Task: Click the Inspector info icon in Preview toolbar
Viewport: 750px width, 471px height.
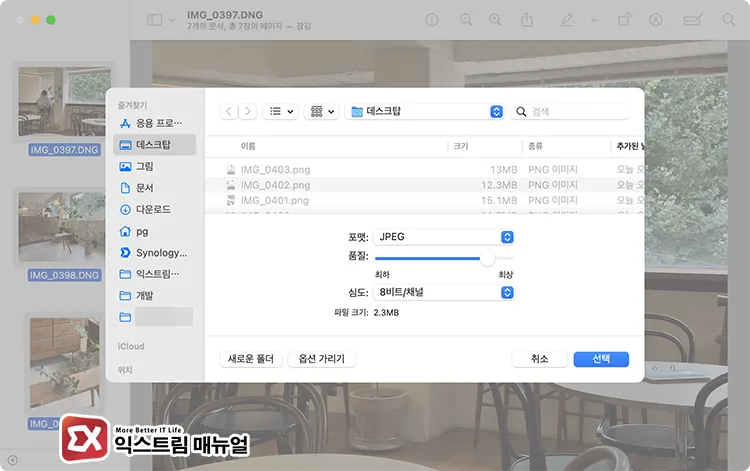Action: pos(431,20)
